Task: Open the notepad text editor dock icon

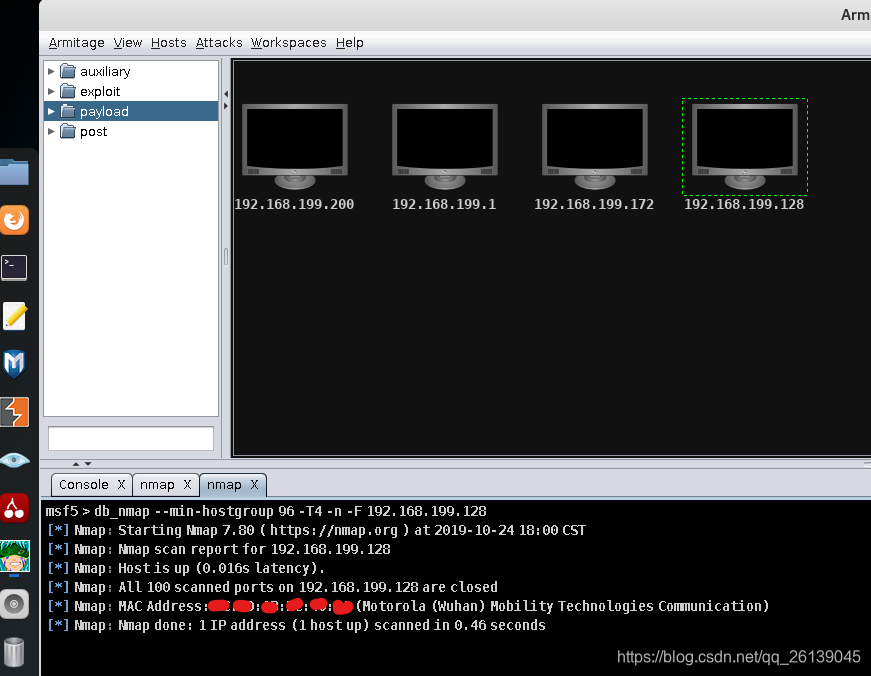Action: [14, 316]
